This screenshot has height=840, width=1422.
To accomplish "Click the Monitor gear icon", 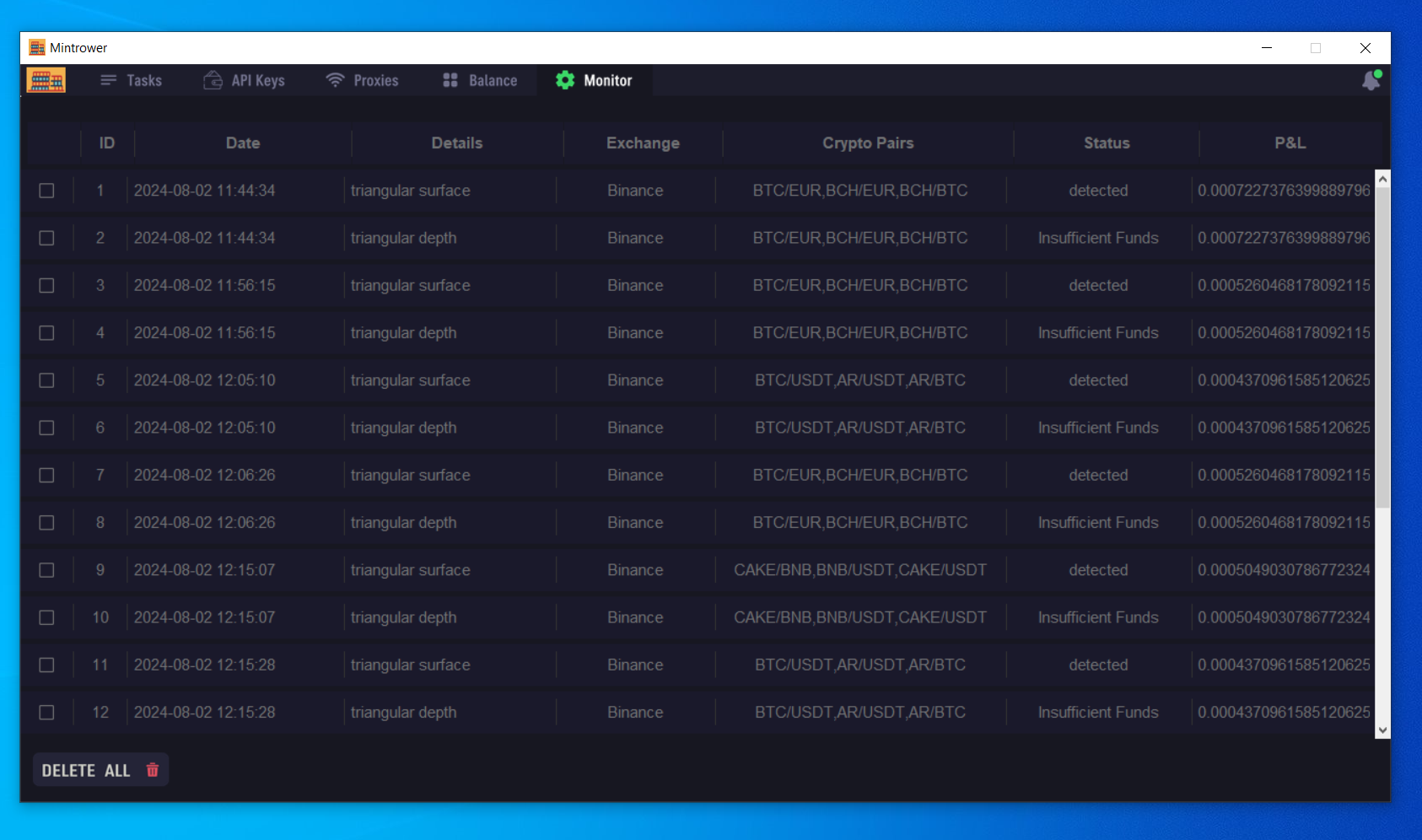I will click(x=565, y=80).
